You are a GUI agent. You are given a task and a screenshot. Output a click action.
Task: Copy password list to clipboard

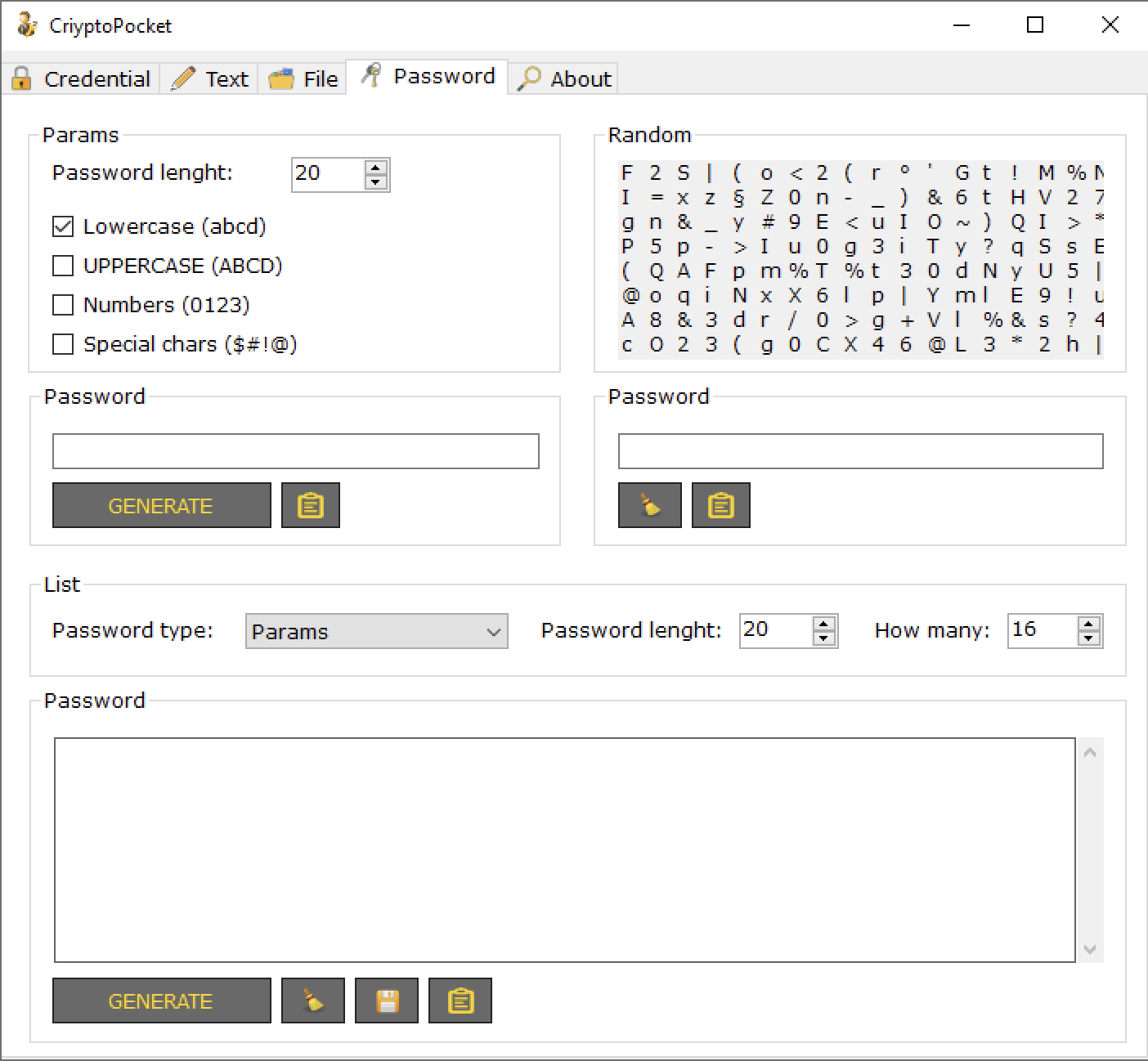pos(460,1001)
